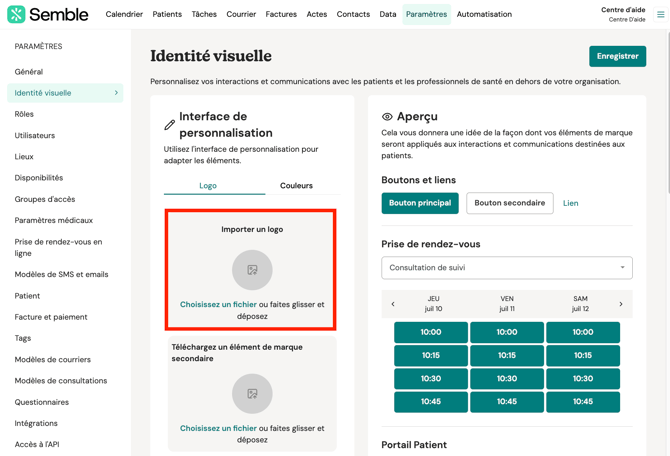Click the secondary brand upload image icon
Viewport: 670px width, 456px height.
pyautogui.click(x=252, y=394)
